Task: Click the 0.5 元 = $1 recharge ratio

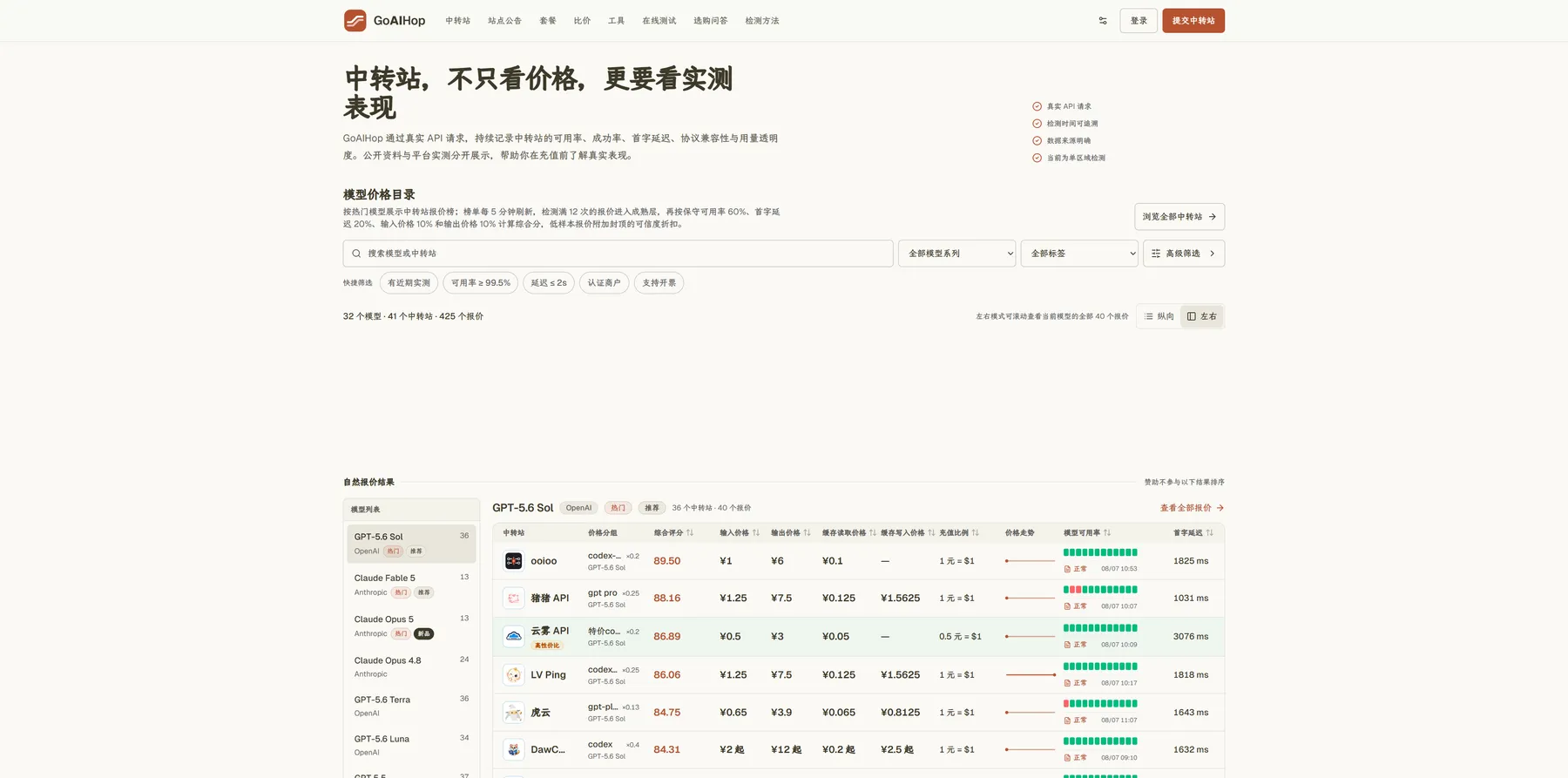Action: pos(960,637)
